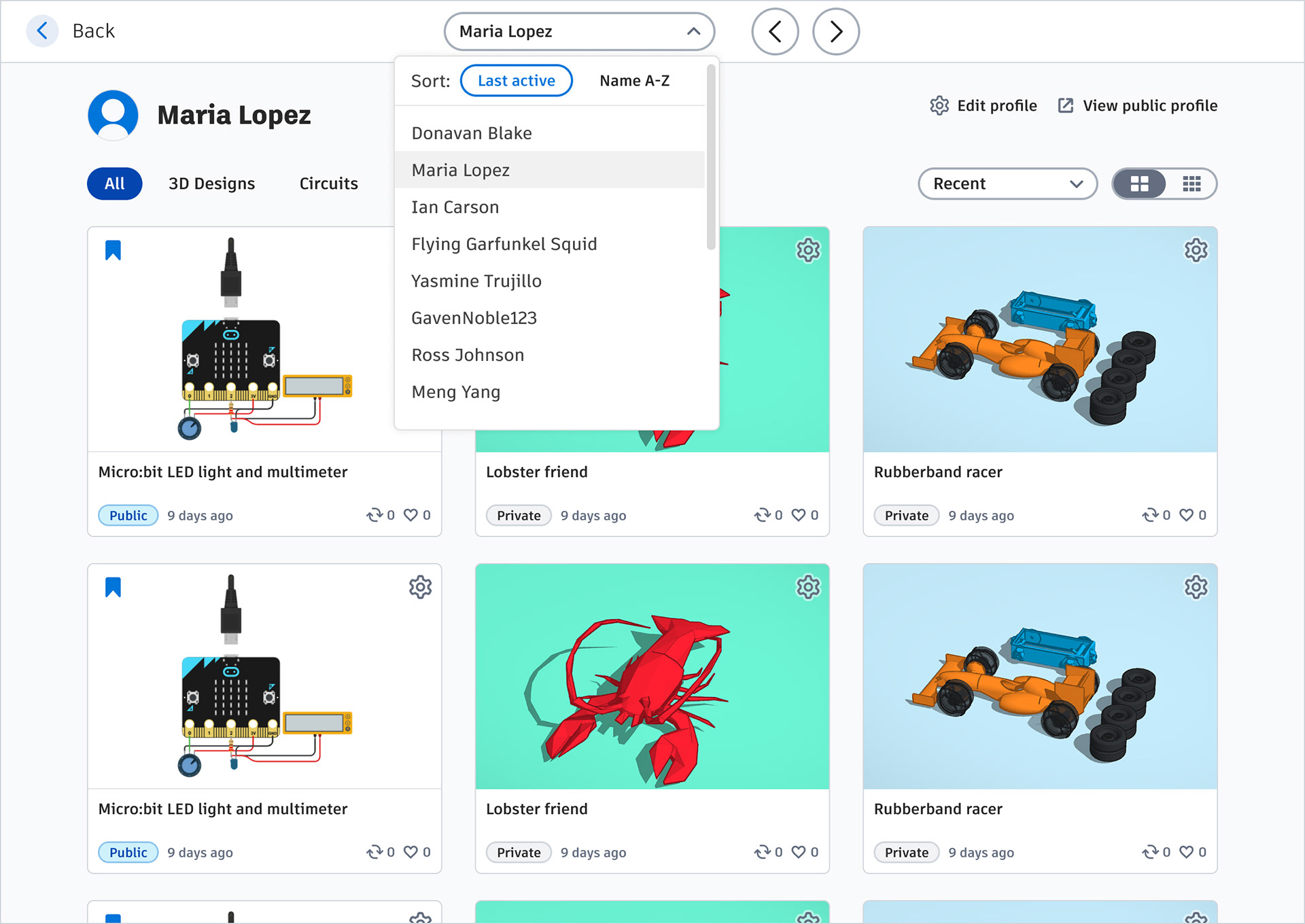Screen dimensions: 1305x924
Task: Sort student list by Name A-Z
Action: [634, 81]
